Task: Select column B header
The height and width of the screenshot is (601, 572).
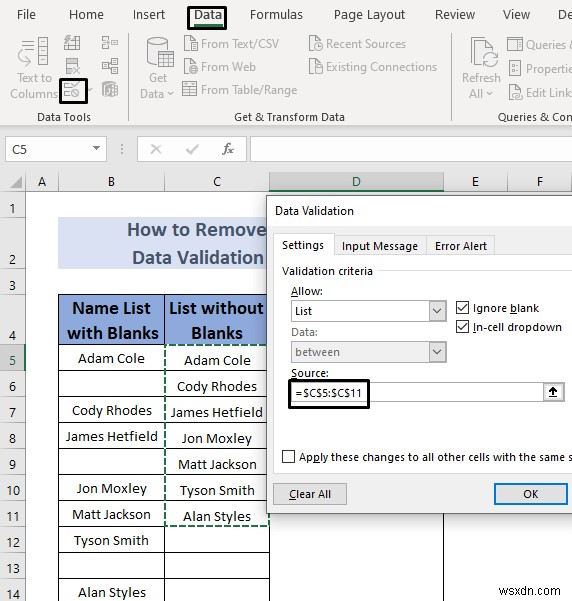Action: [x=111, y=182]
